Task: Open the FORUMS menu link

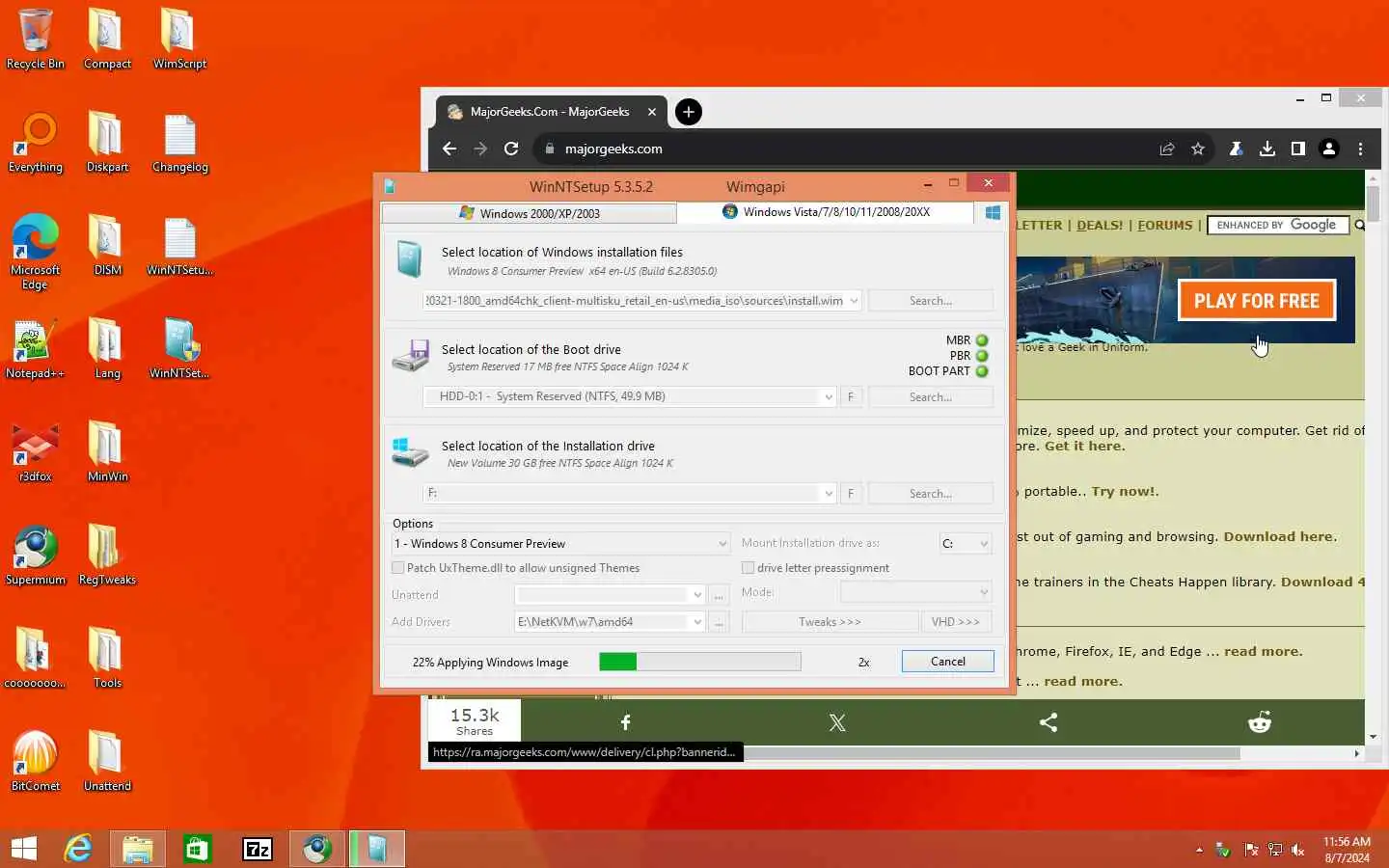Action: (1165, 225)
